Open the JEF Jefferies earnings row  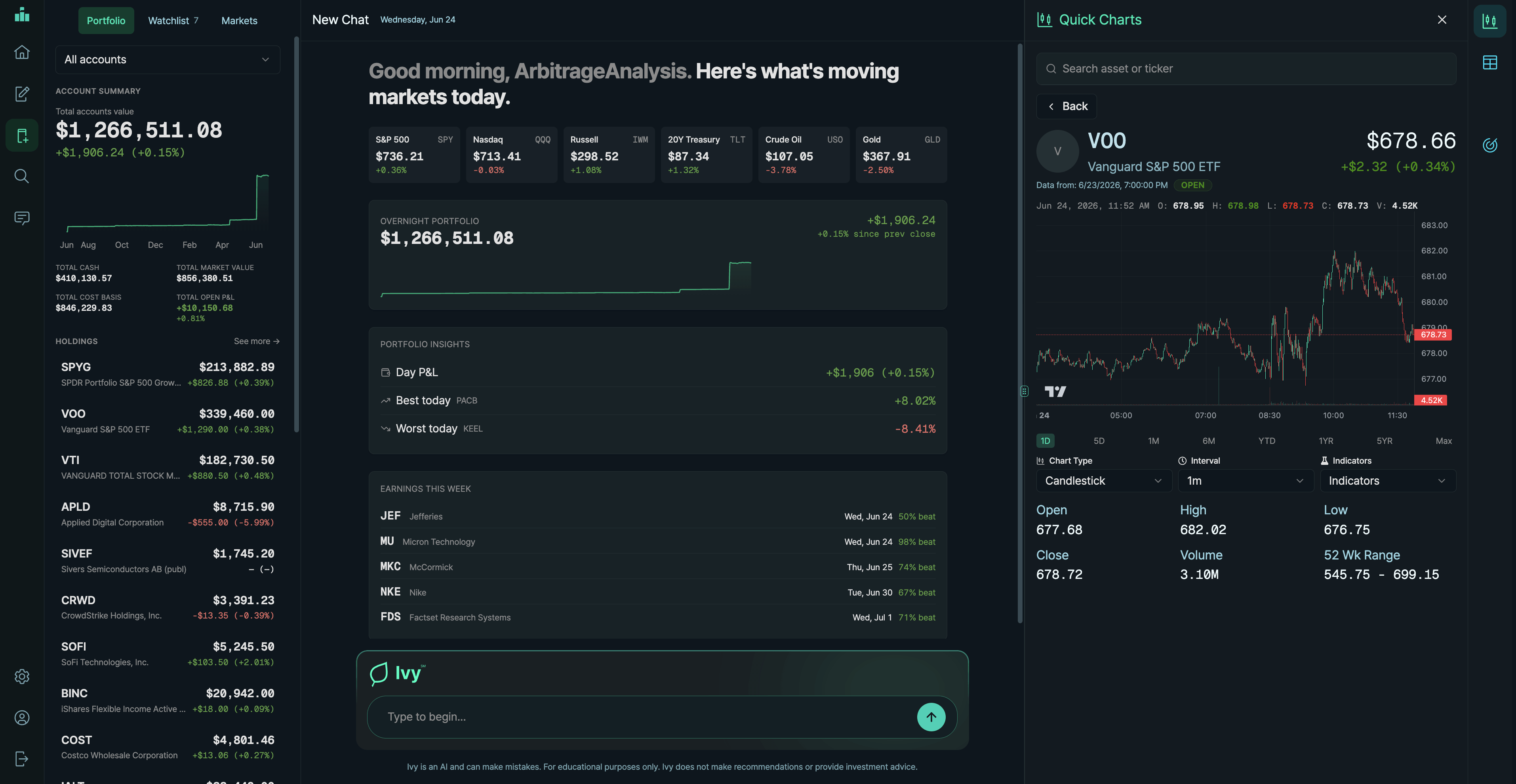point(657,516)
